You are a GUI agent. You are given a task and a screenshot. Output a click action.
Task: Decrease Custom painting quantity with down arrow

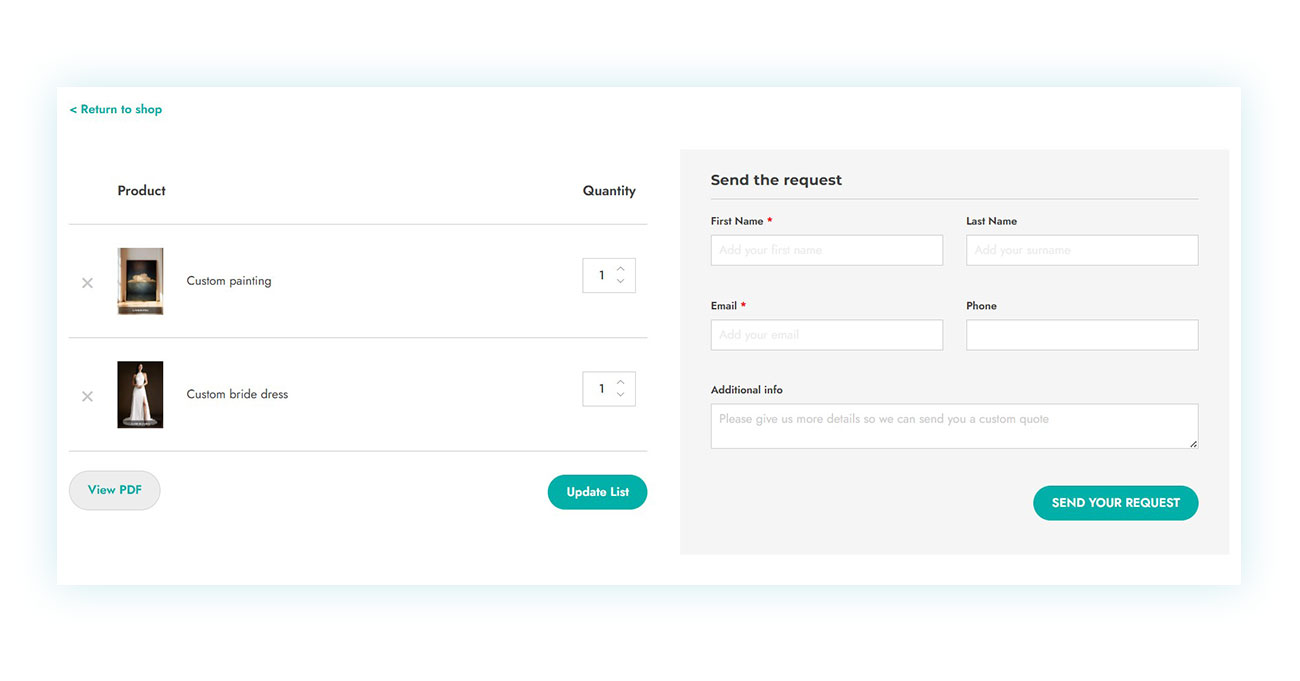coord(621,282)
